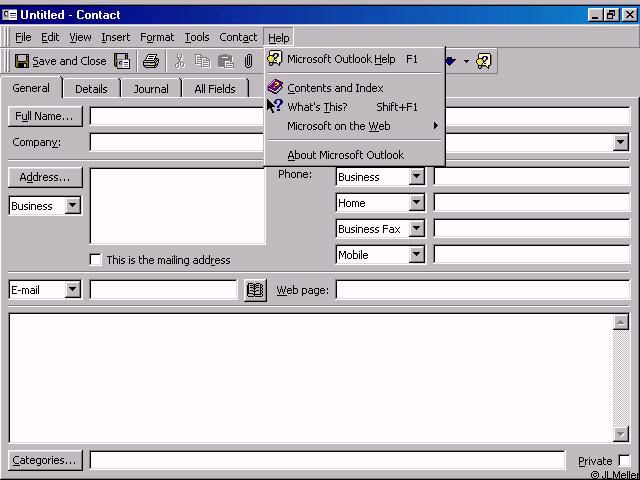
Task: Click the Categories text field
Action: (x=327, y=460)
